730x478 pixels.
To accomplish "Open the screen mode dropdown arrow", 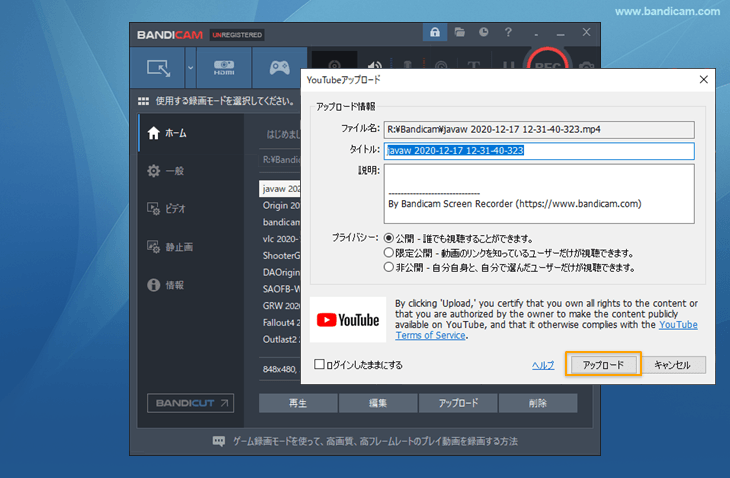I will (x=190, y=68).
